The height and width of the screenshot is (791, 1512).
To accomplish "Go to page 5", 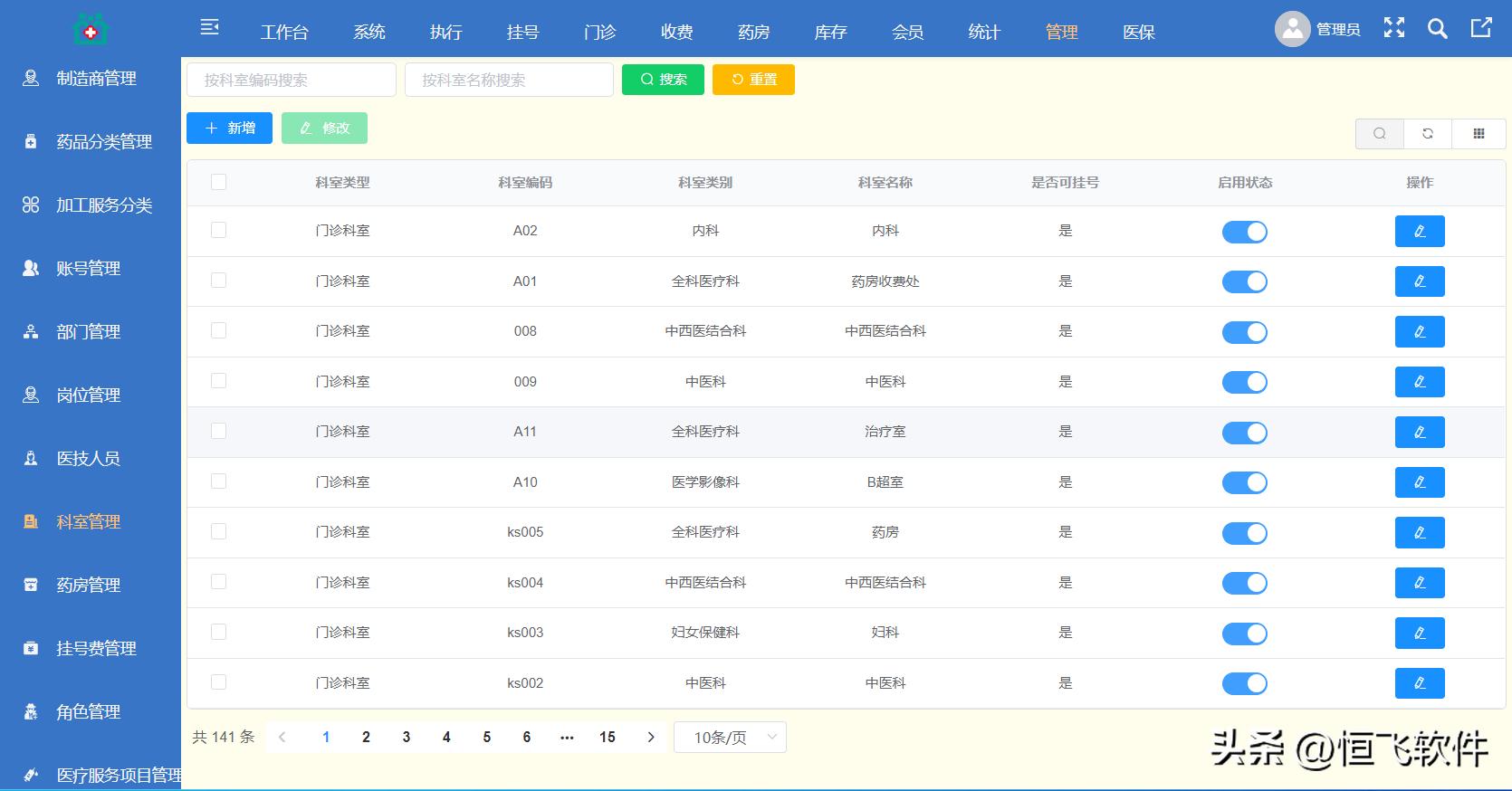I will pyautogui.click(x=487, y=738).
